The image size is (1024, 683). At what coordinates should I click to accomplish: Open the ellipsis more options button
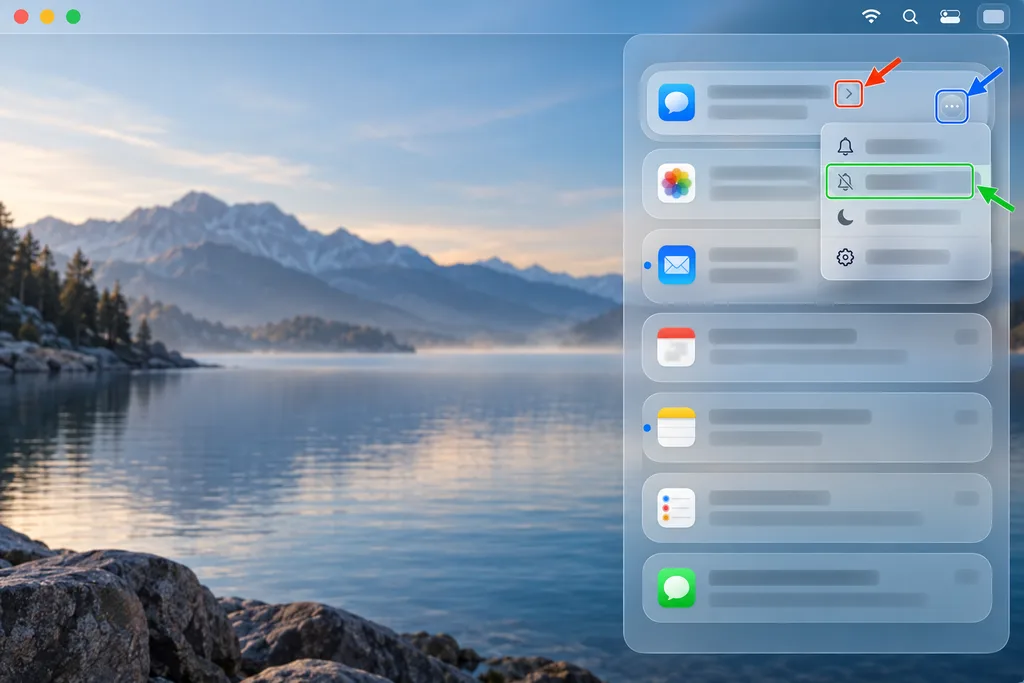tap(952, 106)
